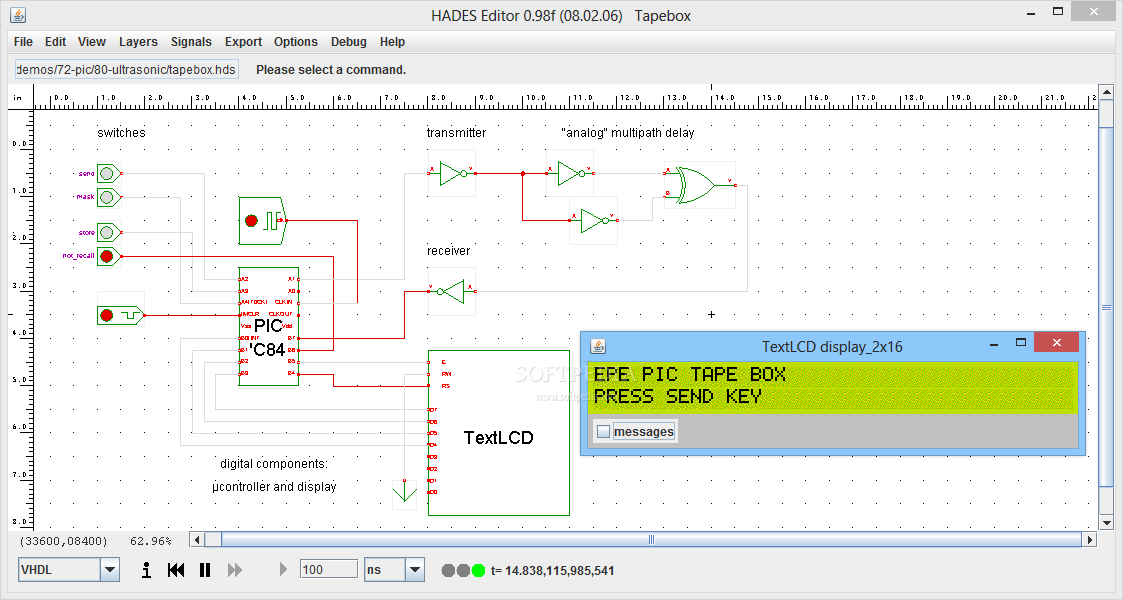Viewport: 1123px width, 600px height.
Task: Click the vertical scrollbar up arrow
Action: click(1107, 92)
